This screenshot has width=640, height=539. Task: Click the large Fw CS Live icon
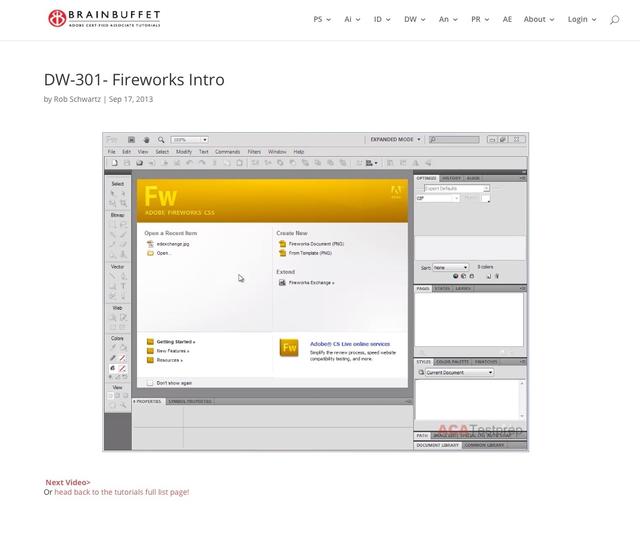[x=289, y=348]
